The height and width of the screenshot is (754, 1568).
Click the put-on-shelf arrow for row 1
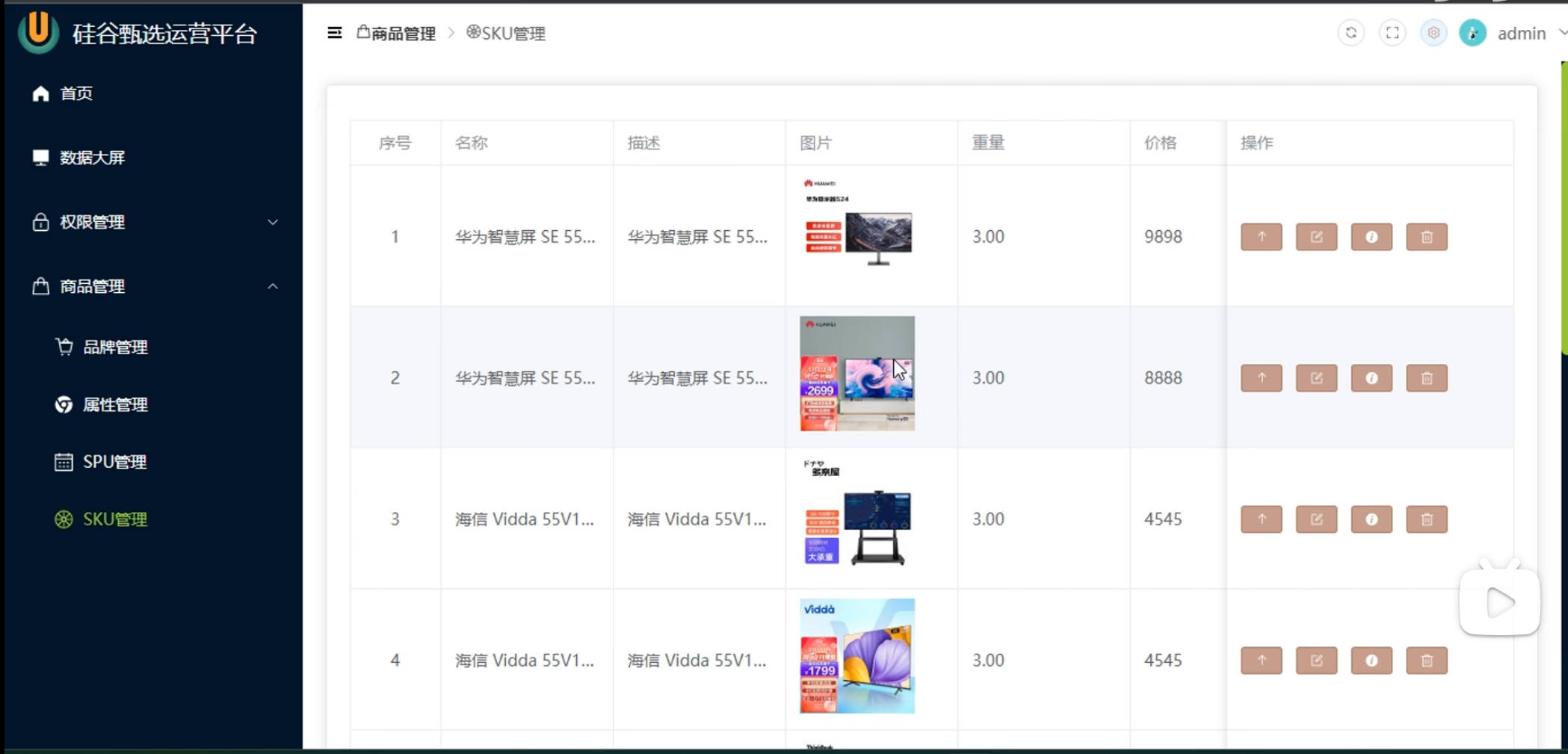click(x=1261, y=237)
